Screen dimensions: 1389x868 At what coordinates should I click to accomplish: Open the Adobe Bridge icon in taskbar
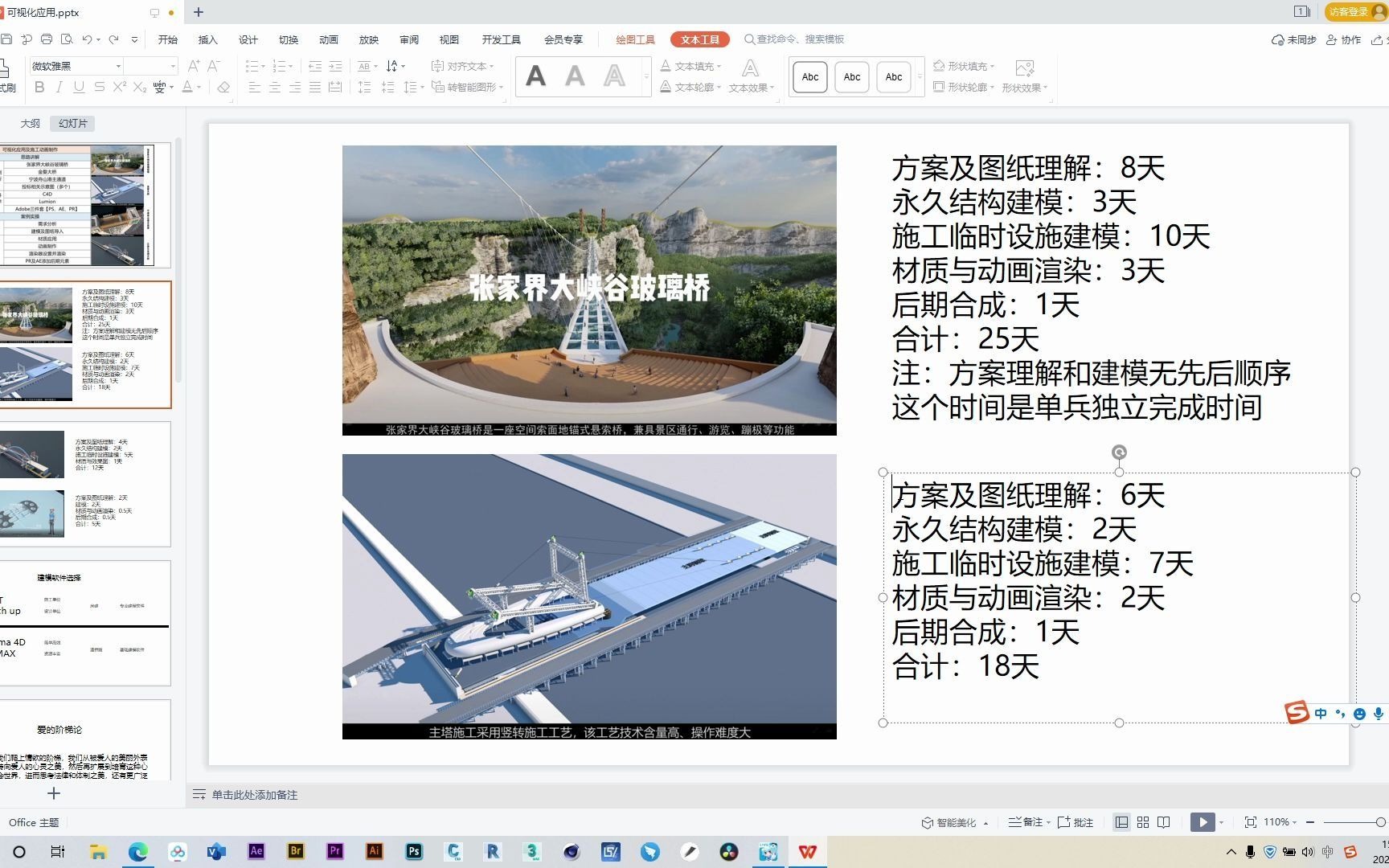(296, 851)
